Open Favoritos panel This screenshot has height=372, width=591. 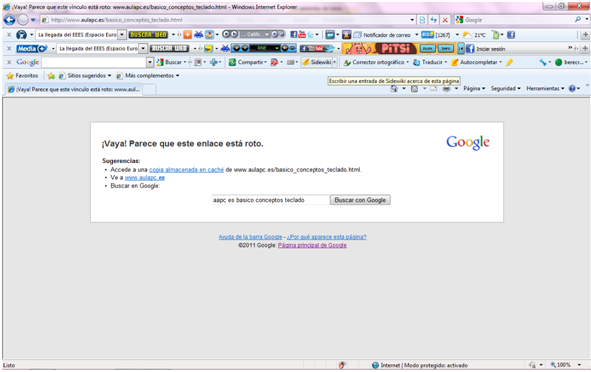(23, 76)
